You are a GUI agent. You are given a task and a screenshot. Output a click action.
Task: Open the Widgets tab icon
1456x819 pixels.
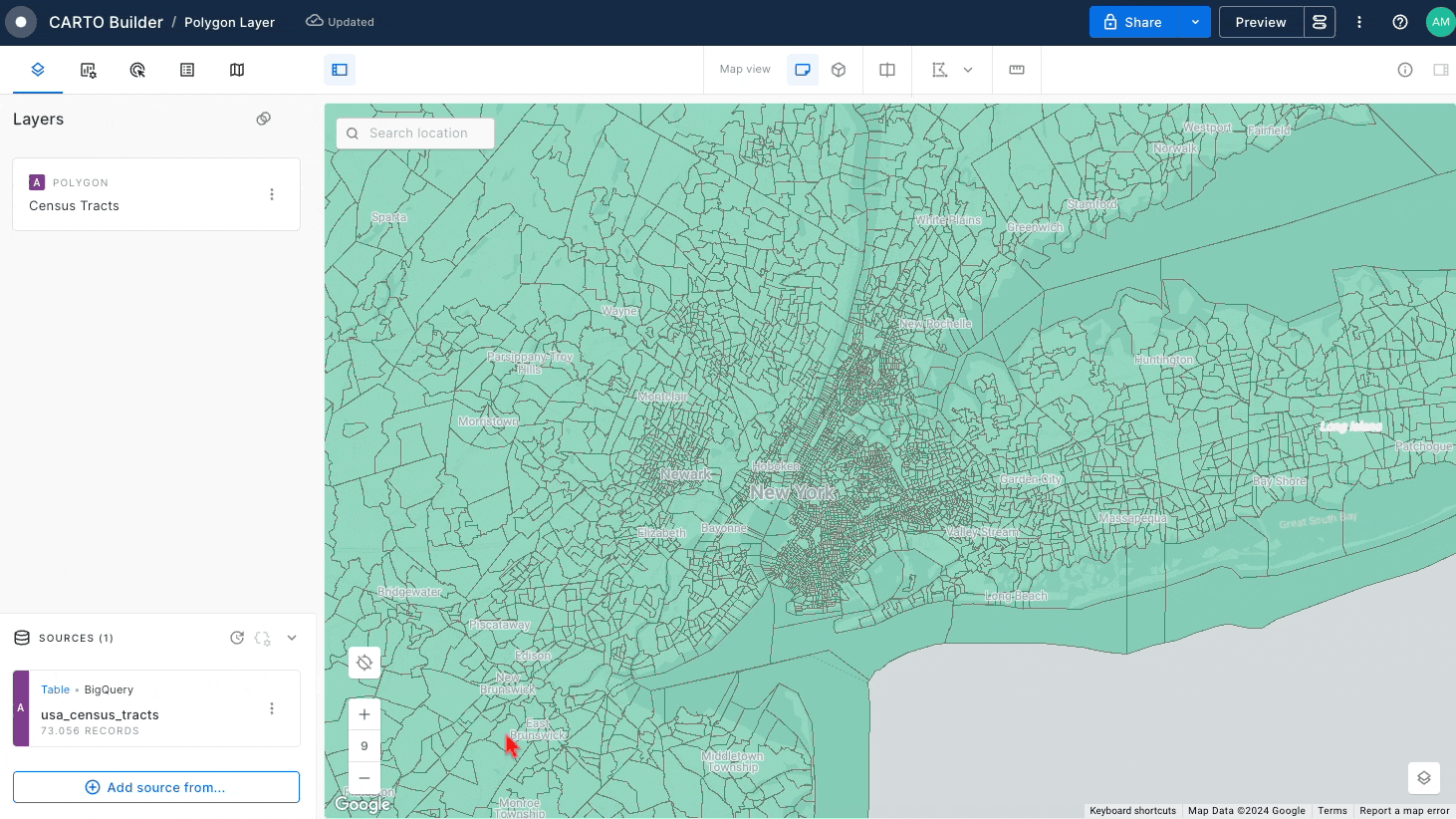click(88, 70)
